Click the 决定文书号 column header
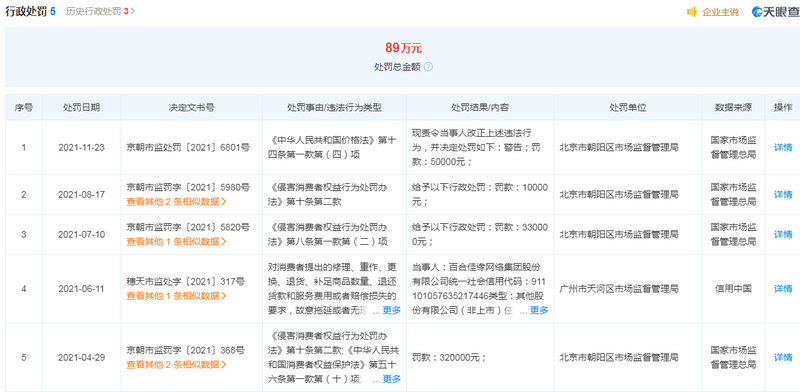 point(191,108)
